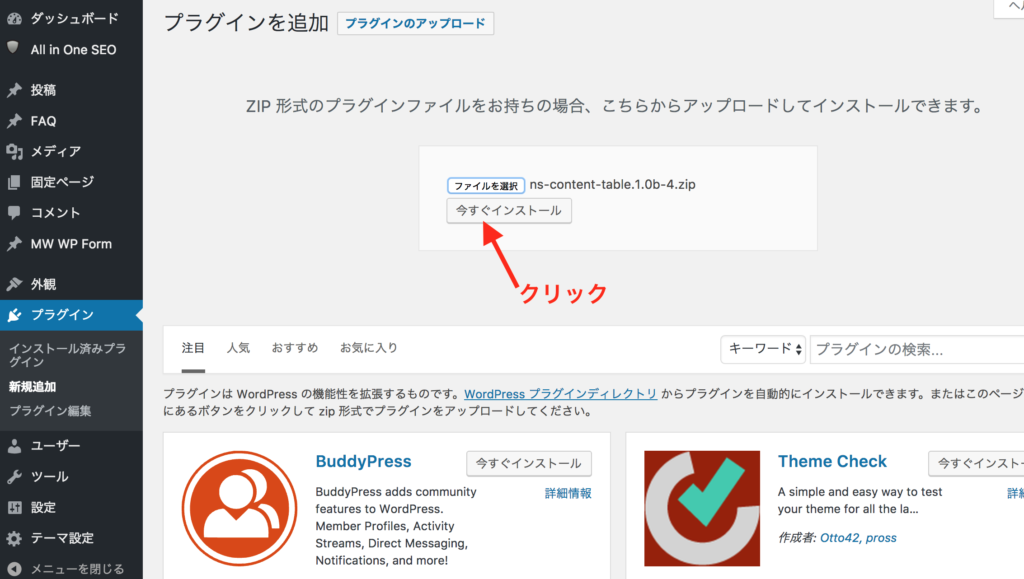The width and height of the screenshot is (1024, 579).
Task: Click the Dashboard palette icon in sidebar
Action: click(14, 18)
